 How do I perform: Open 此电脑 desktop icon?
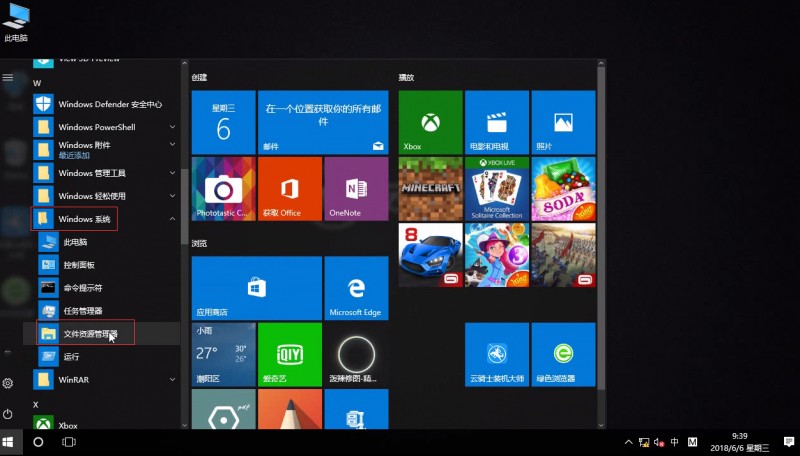coord(16,22)
